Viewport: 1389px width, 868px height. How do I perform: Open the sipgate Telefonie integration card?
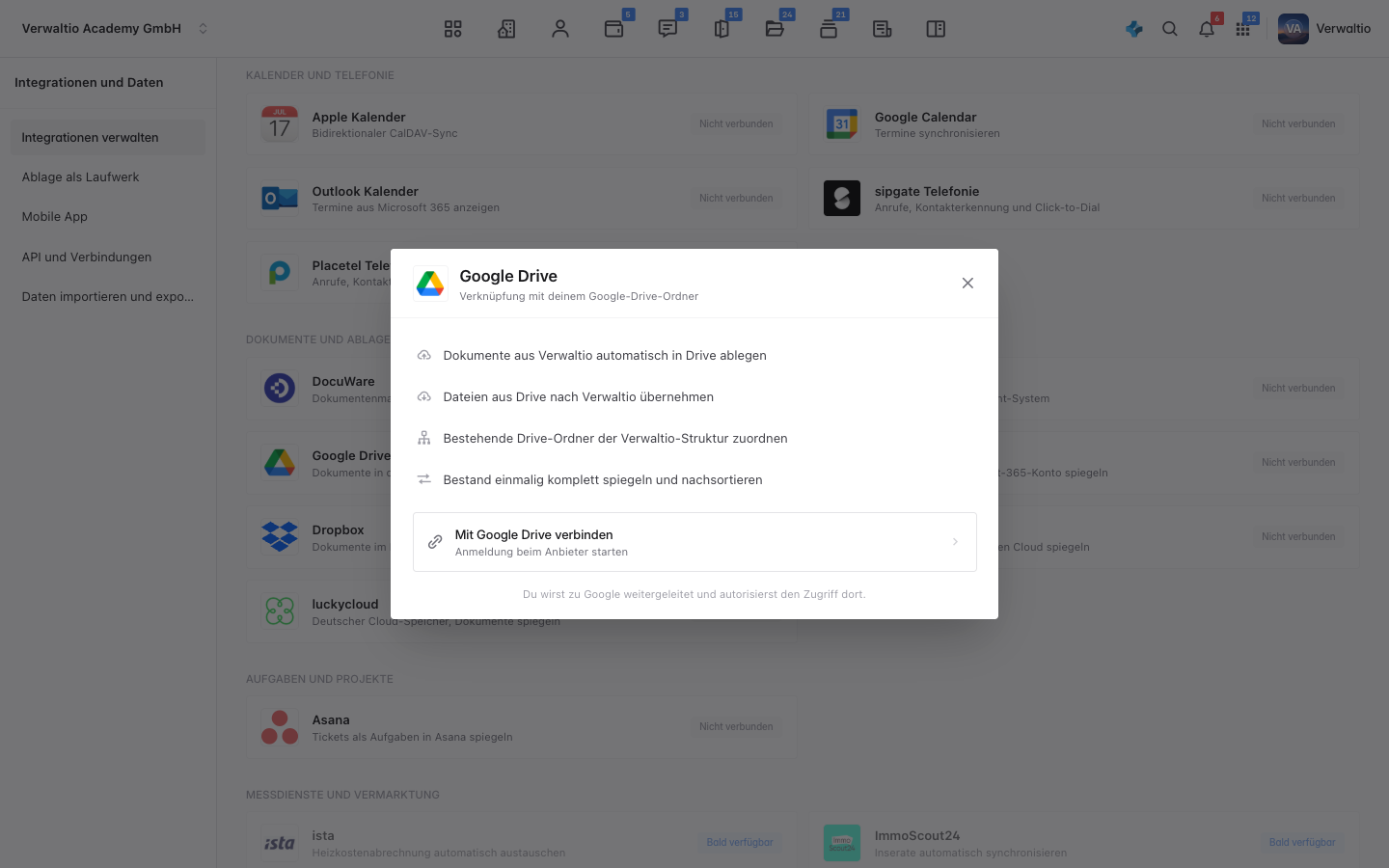point(1084,199)
